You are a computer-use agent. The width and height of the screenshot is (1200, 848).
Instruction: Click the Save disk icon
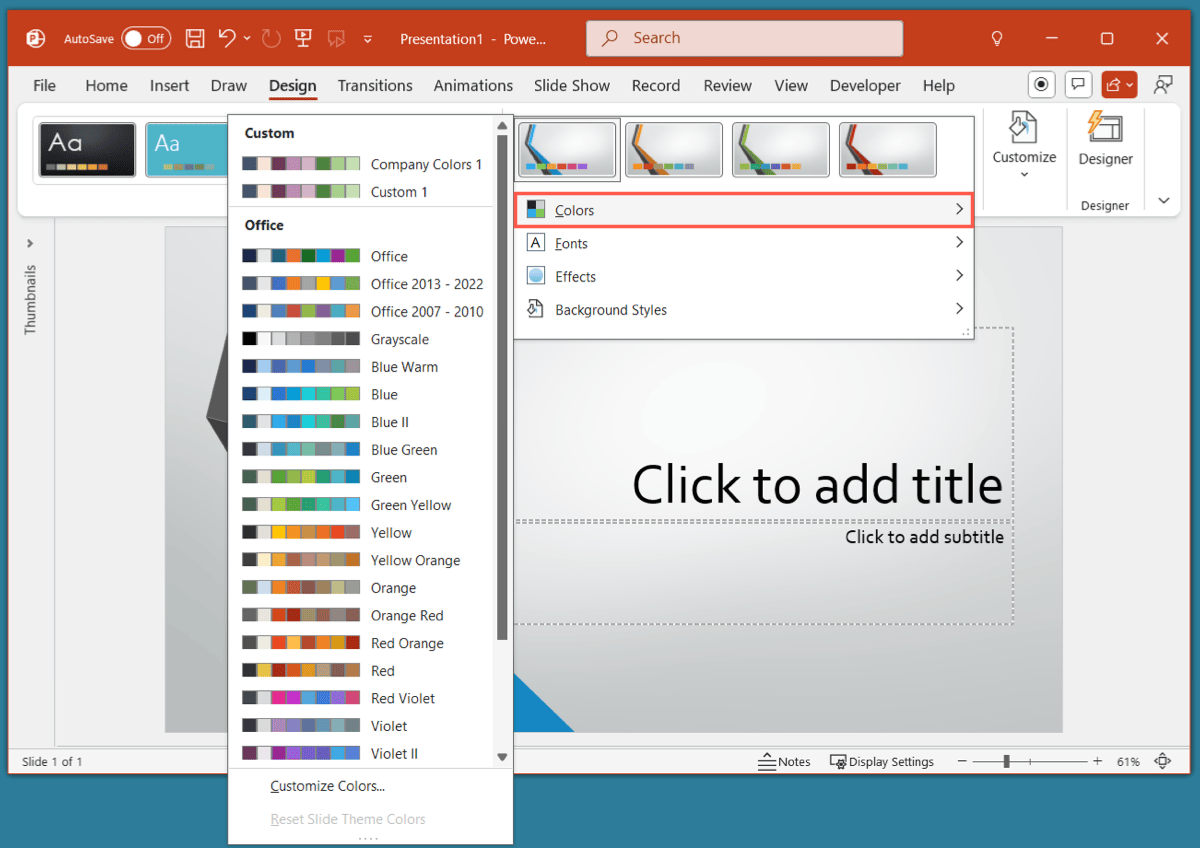(196, 39)
